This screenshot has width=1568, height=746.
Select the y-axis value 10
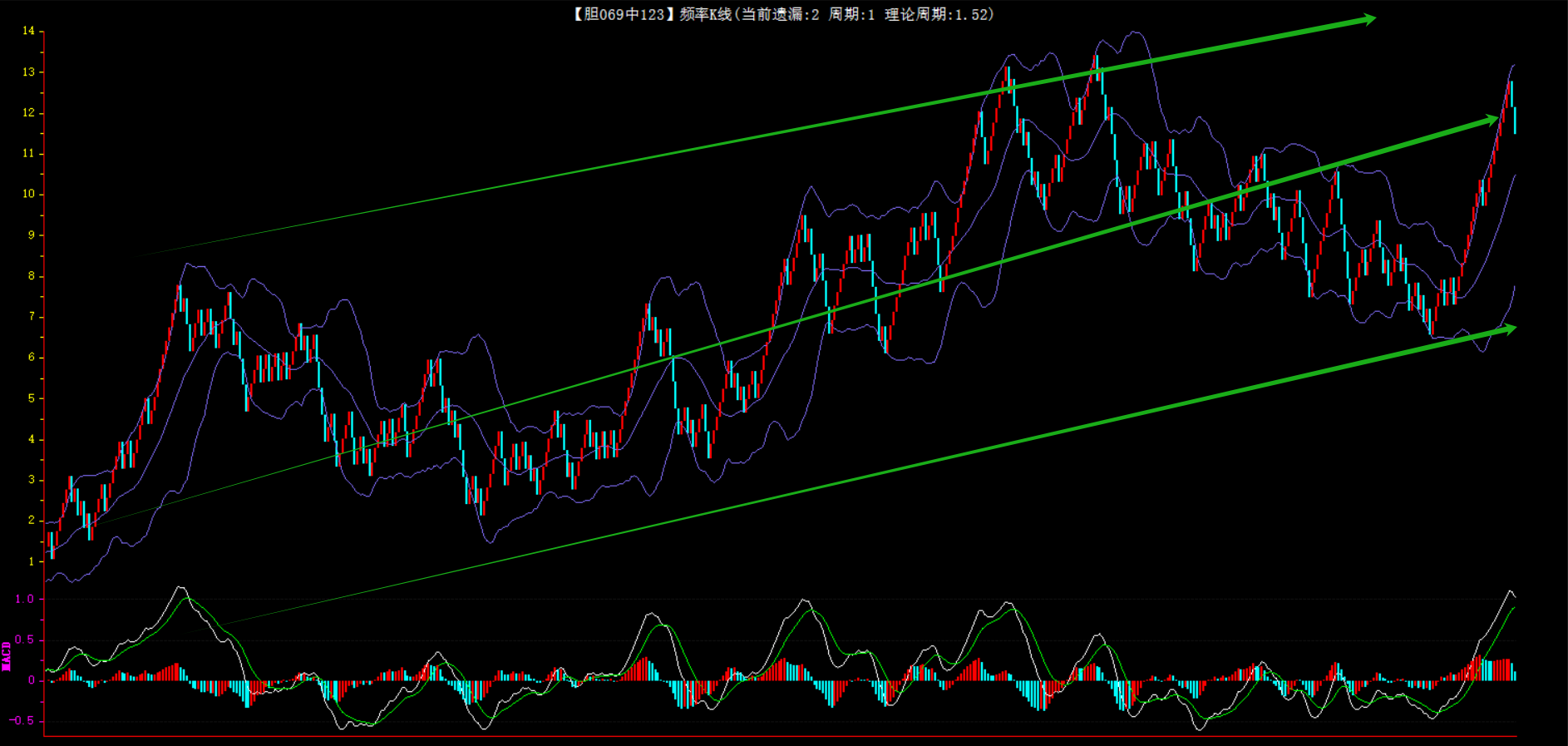tap(28, 194)
